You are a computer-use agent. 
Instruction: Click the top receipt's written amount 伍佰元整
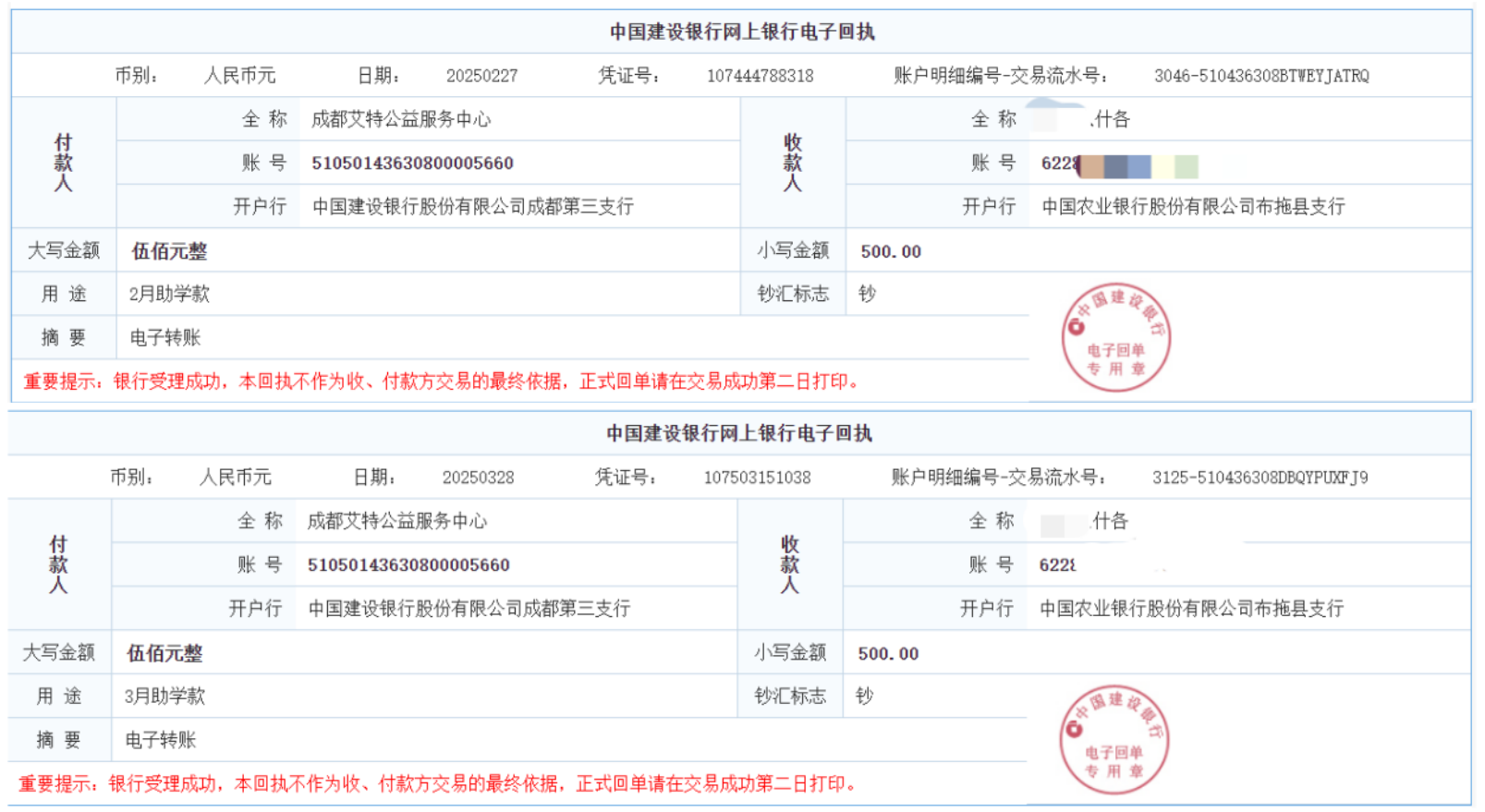coord(169,251)
